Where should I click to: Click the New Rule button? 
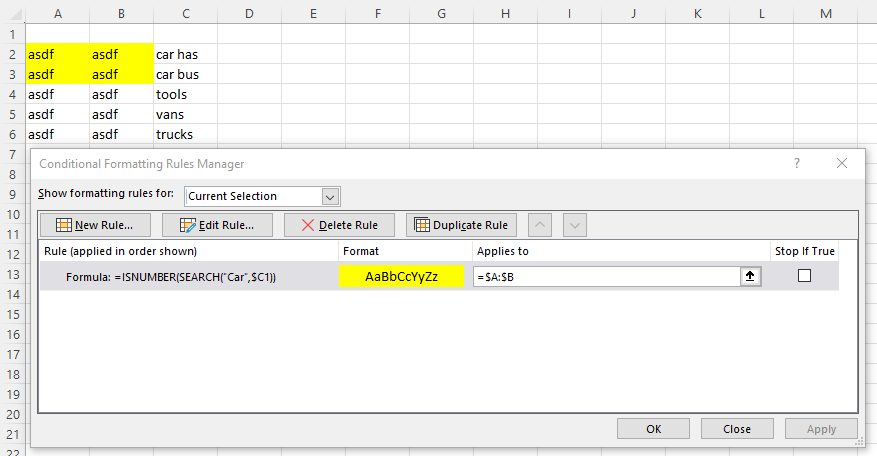tap(95, 225)
